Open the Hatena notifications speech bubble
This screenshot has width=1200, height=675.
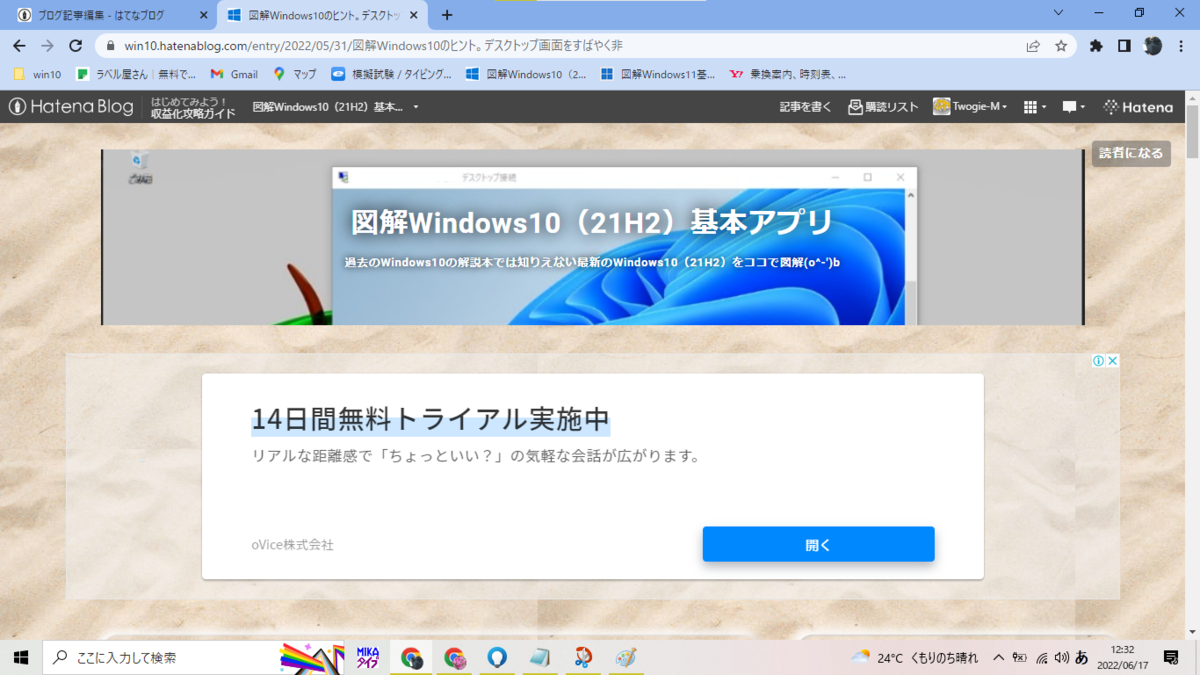click(1075, 107)
